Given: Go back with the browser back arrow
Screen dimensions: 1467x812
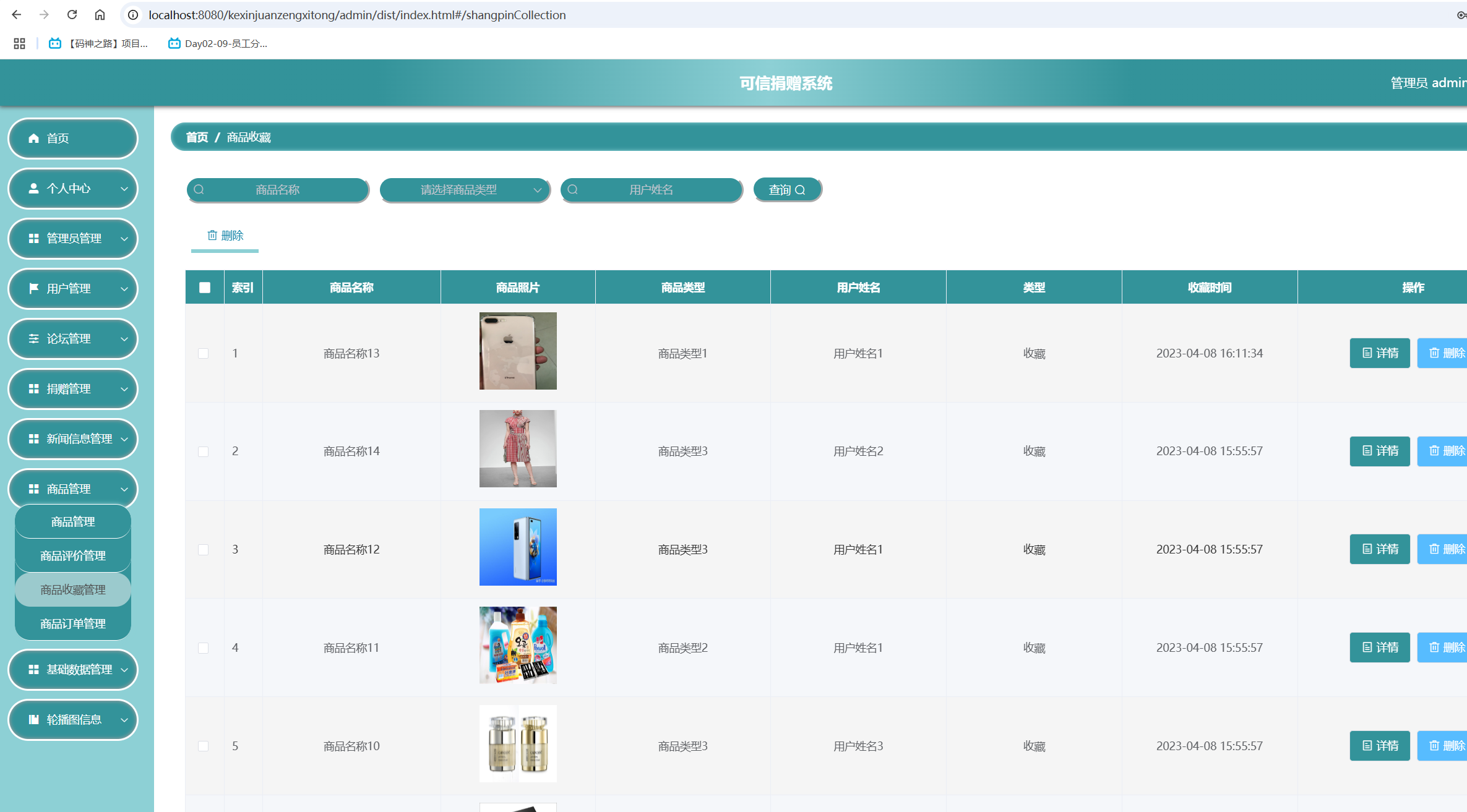Looking at the screenshot, I should click(x=17, y=15).
